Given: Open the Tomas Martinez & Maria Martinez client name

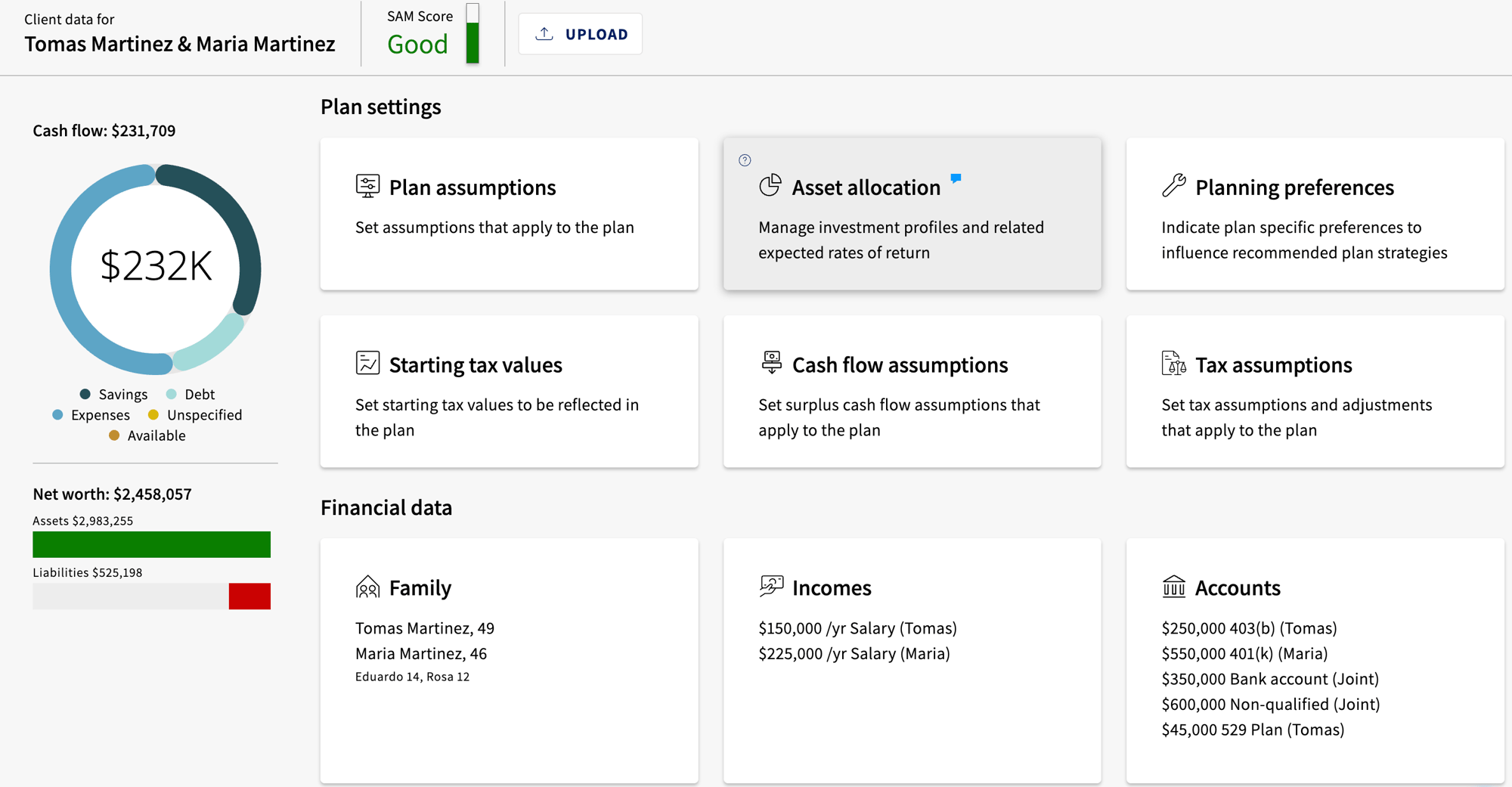Looking at the screenshot, I should (179, 44).
